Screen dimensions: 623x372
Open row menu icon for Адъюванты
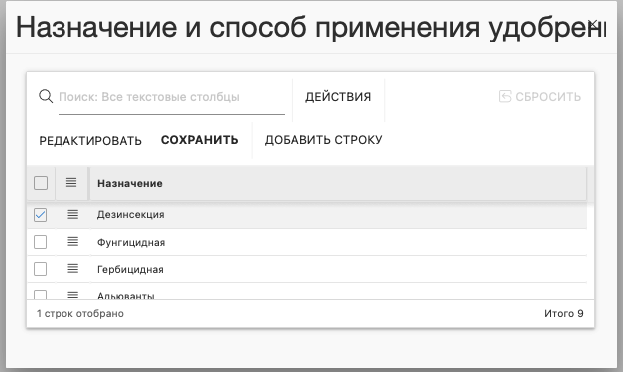72,295
